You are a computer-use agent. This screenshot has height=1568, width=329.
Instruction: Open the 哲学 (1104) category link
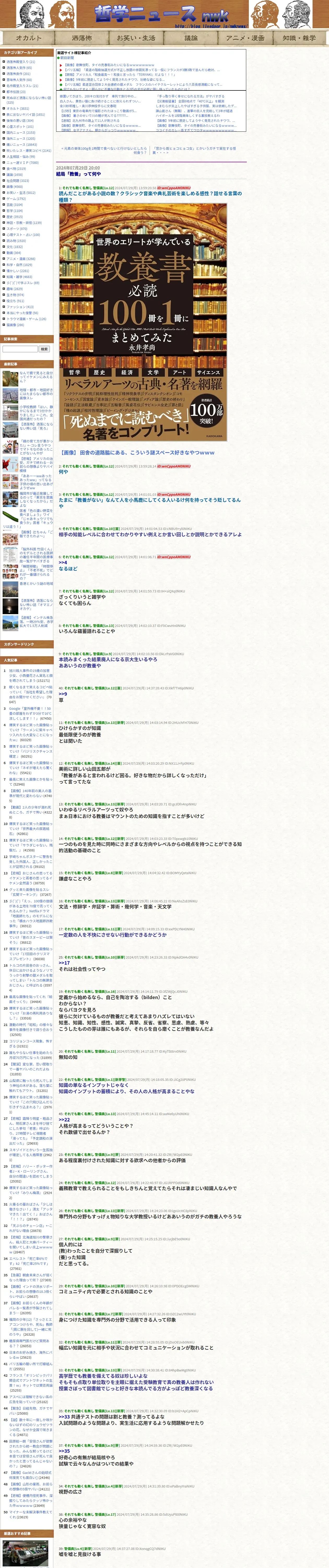pyautogui.click(x=15, y=211)
